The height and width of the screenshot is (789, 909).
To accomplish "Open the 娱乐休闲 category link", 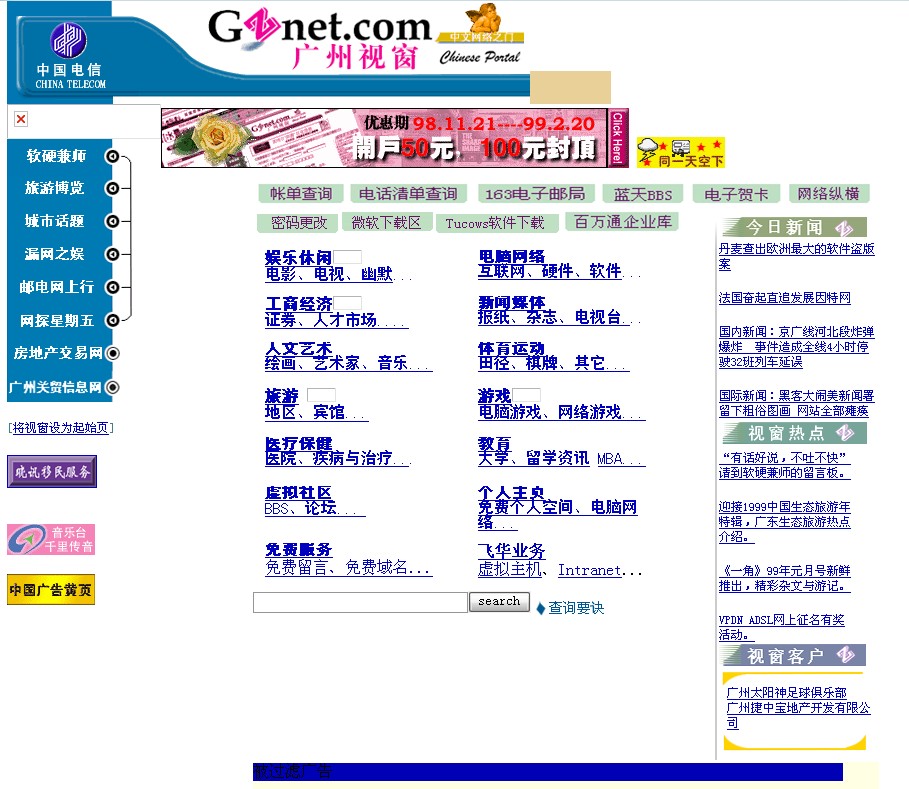I will [x=298, y=258].
